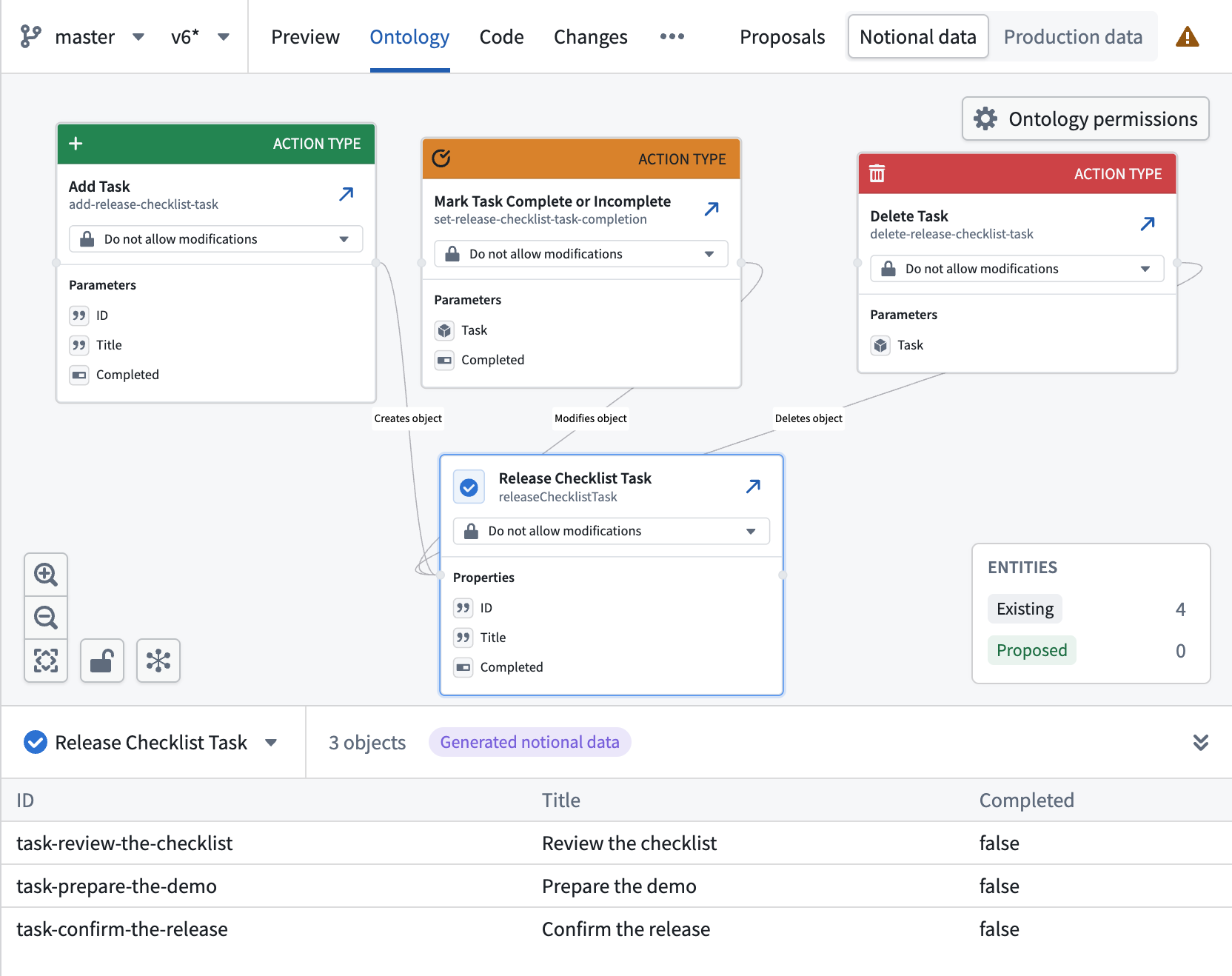This screenshot has width=1232, height=976.
Task: Click the Deletes object edge label
Action: tap(808, 418)
